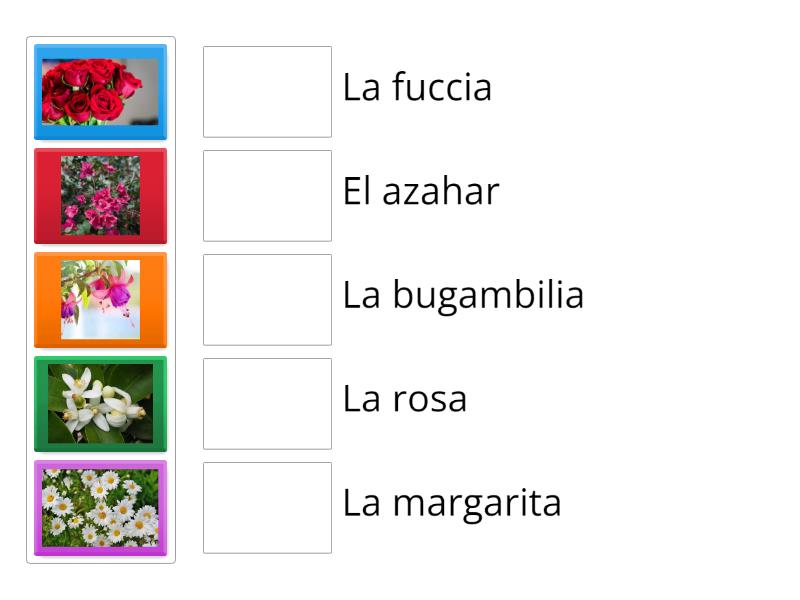The width and height of the screenshot is (800, 600).
Task: Select the answer box next to La bugambilia
Action: pyautogui.click(x=266, y=300)
